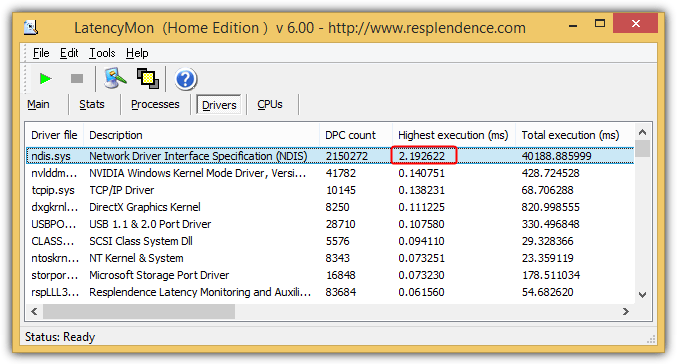Click the TCP/IP Driver description
Viewport: 677px width, 364px height.
tap(121, 190)
